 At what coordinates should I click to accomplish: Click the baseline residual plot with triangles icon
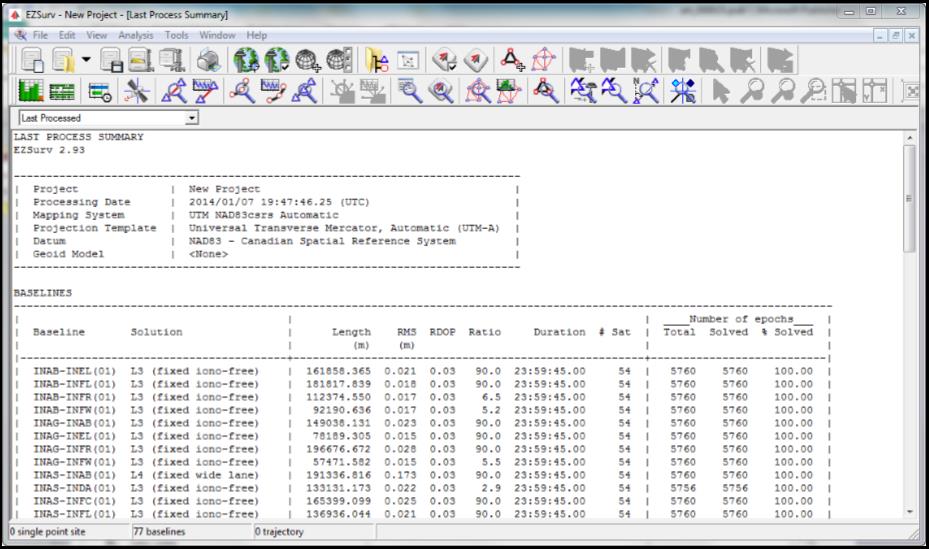click(205, 91)
